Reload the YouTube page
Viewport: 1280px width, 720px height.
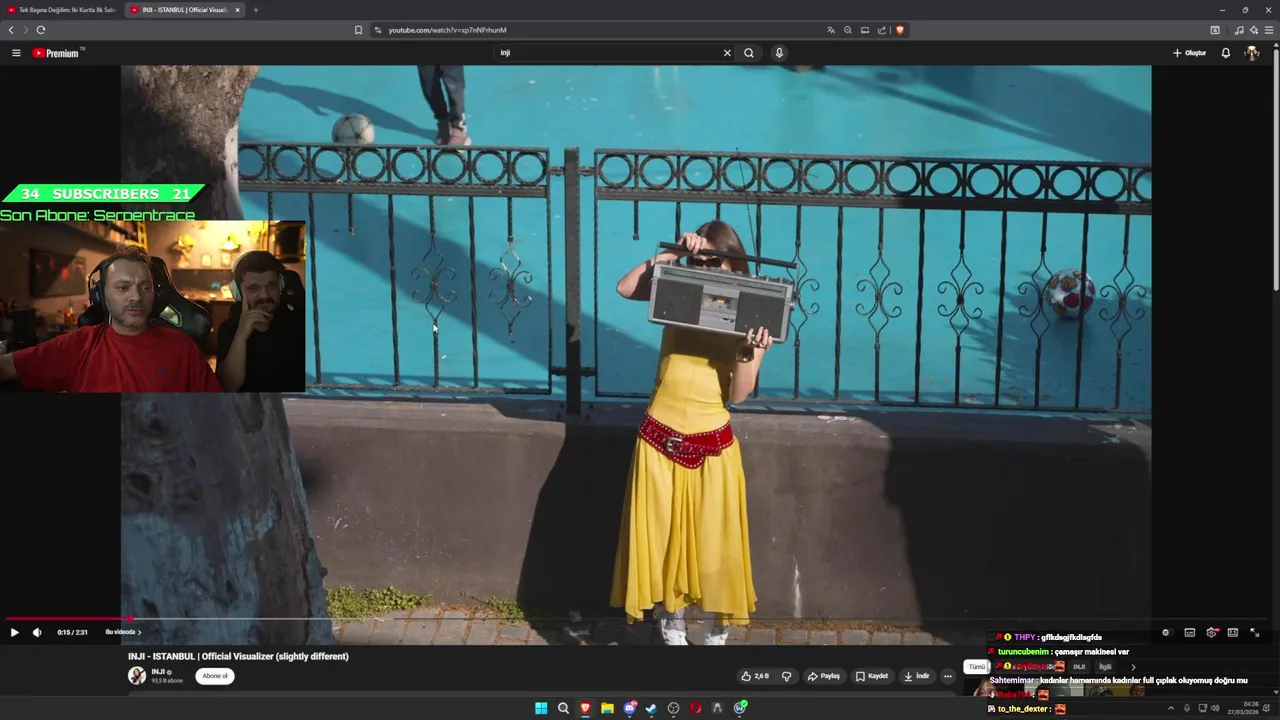[41, 30]
